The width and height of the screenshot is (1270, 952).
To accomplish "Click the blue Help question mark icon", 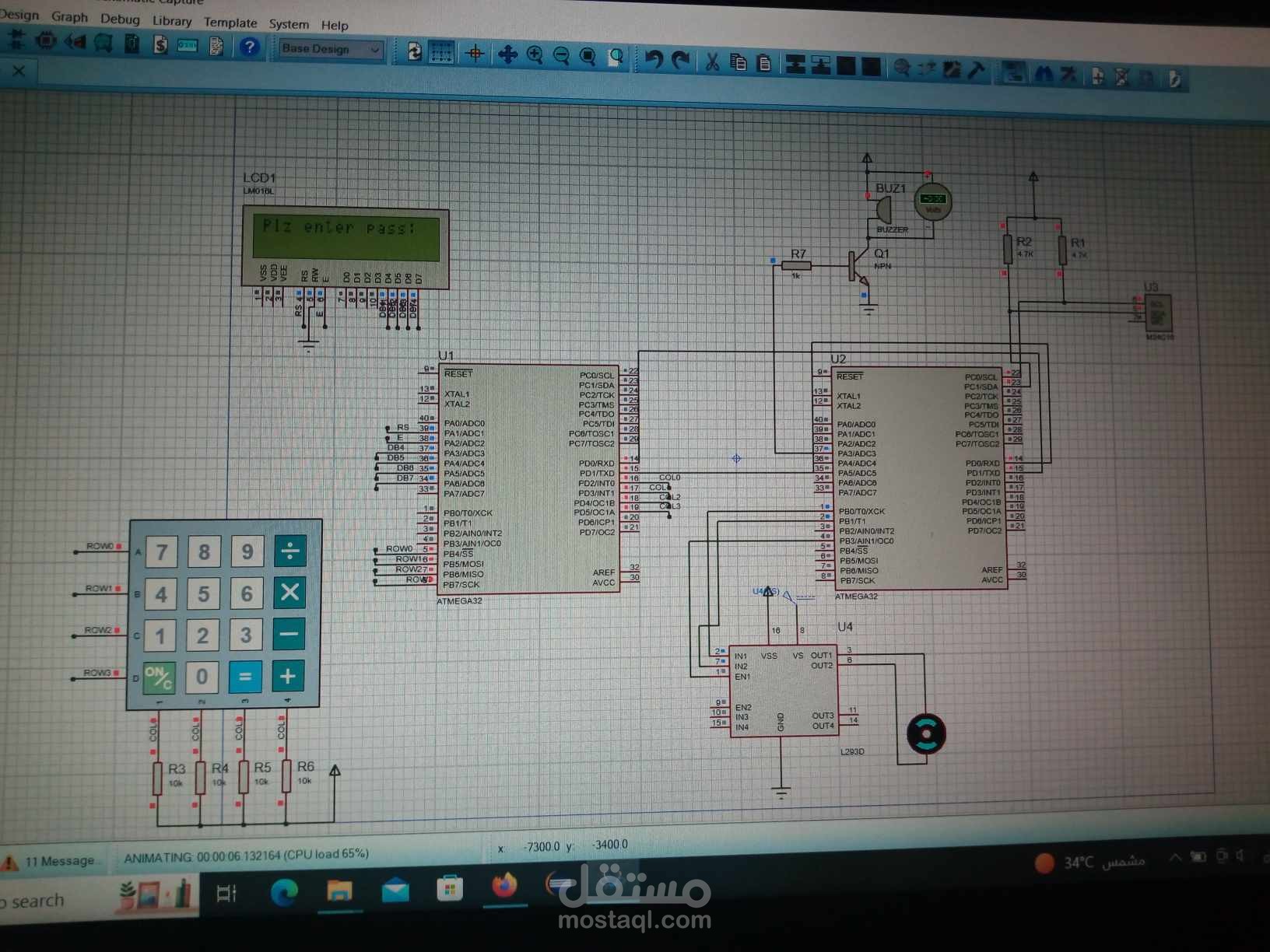I will click(249, 47).
